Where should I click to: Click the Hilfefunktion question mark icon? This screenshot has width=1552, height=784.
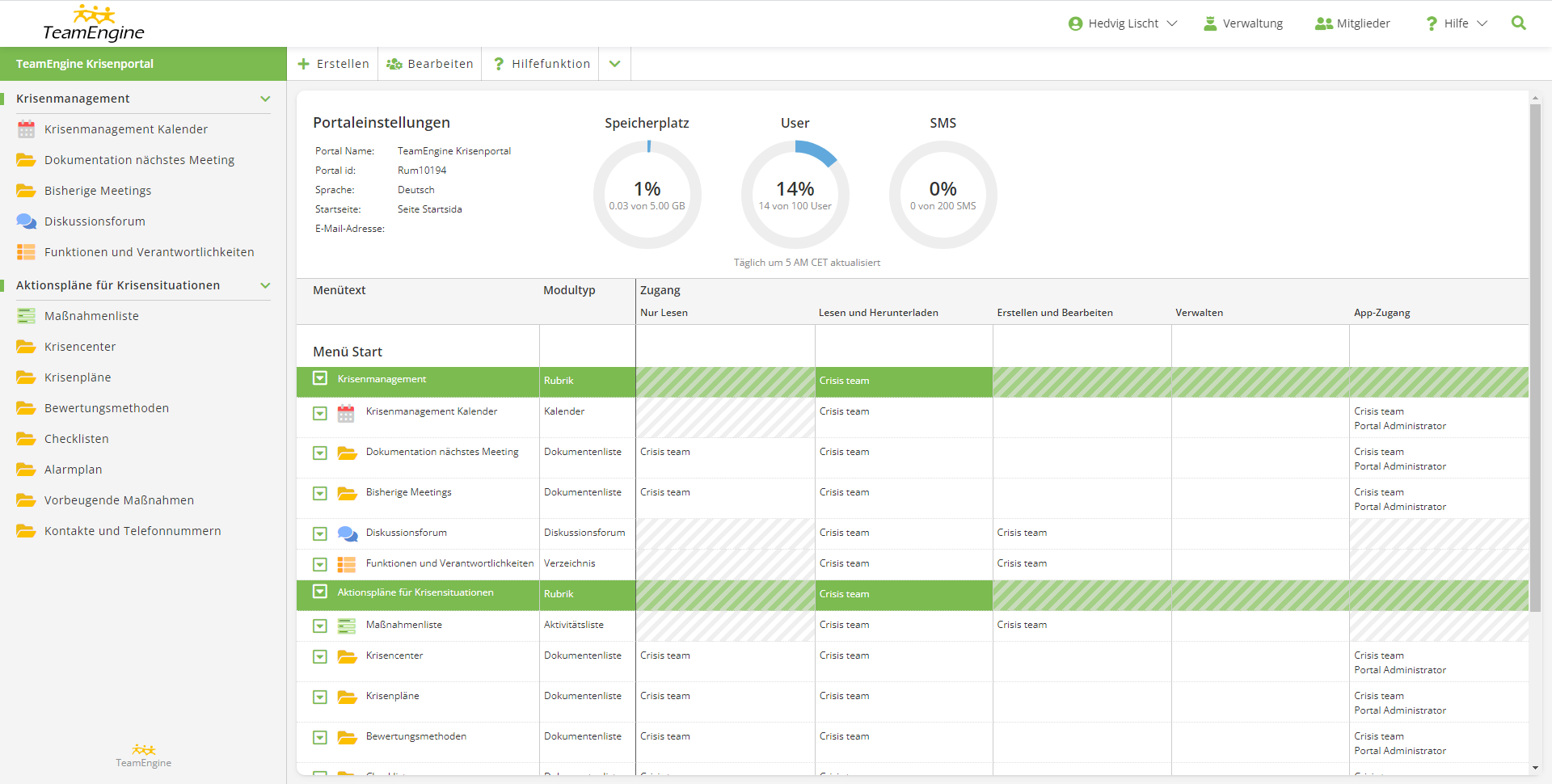[499, 64]
